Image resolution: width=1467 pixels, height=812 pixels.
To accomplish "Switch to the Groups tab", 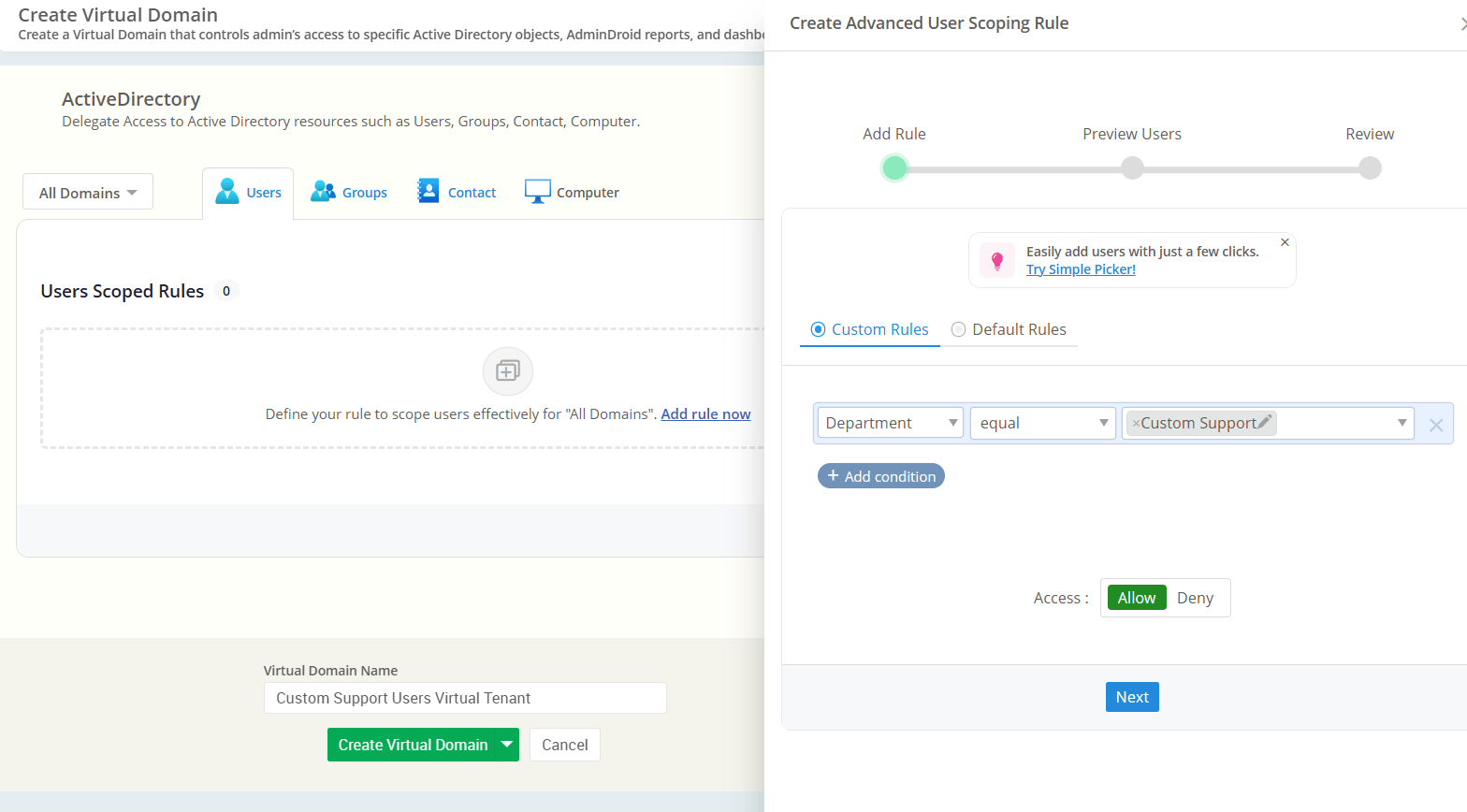I will (349, 192).
